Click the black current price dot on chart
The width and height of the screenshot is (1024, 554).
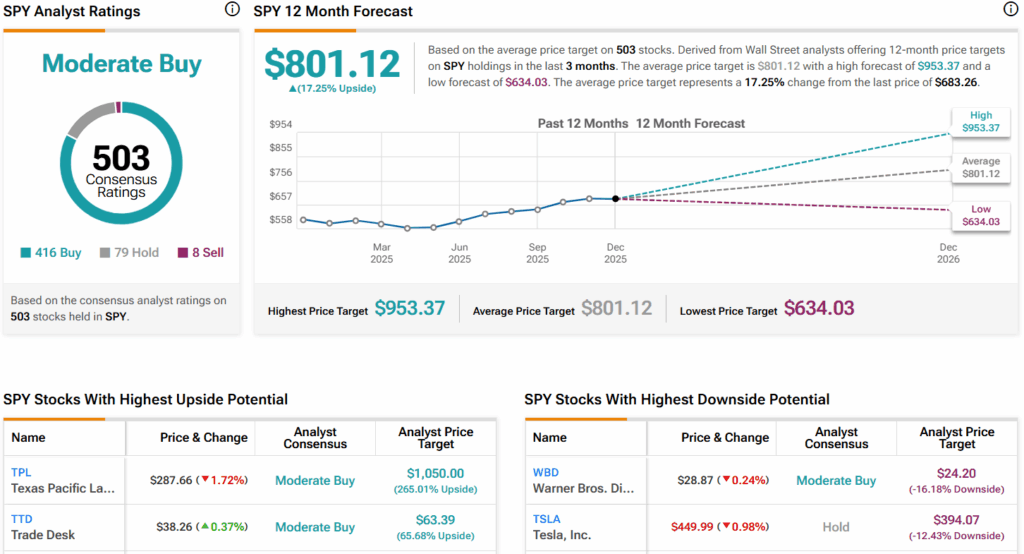pos(615,199)
